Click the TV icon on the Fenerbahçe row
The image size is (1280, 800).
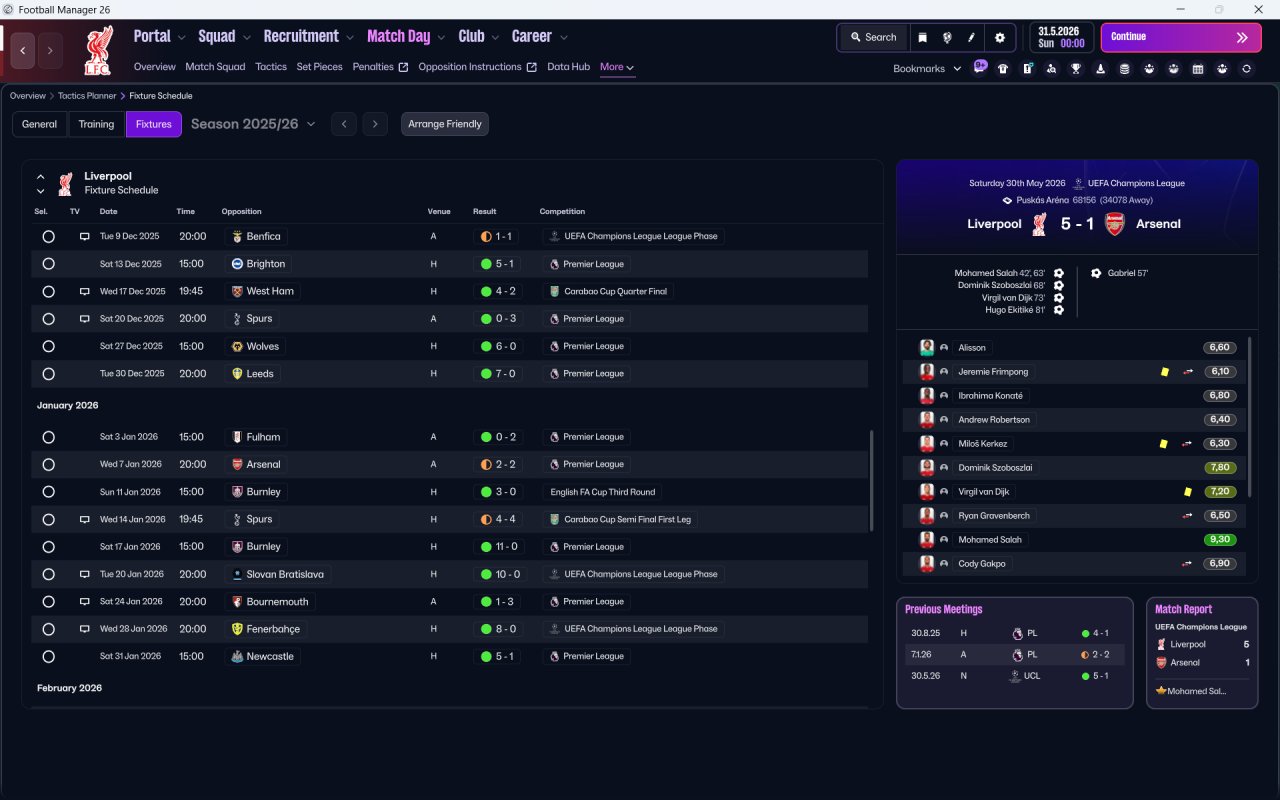click(85, 629)
